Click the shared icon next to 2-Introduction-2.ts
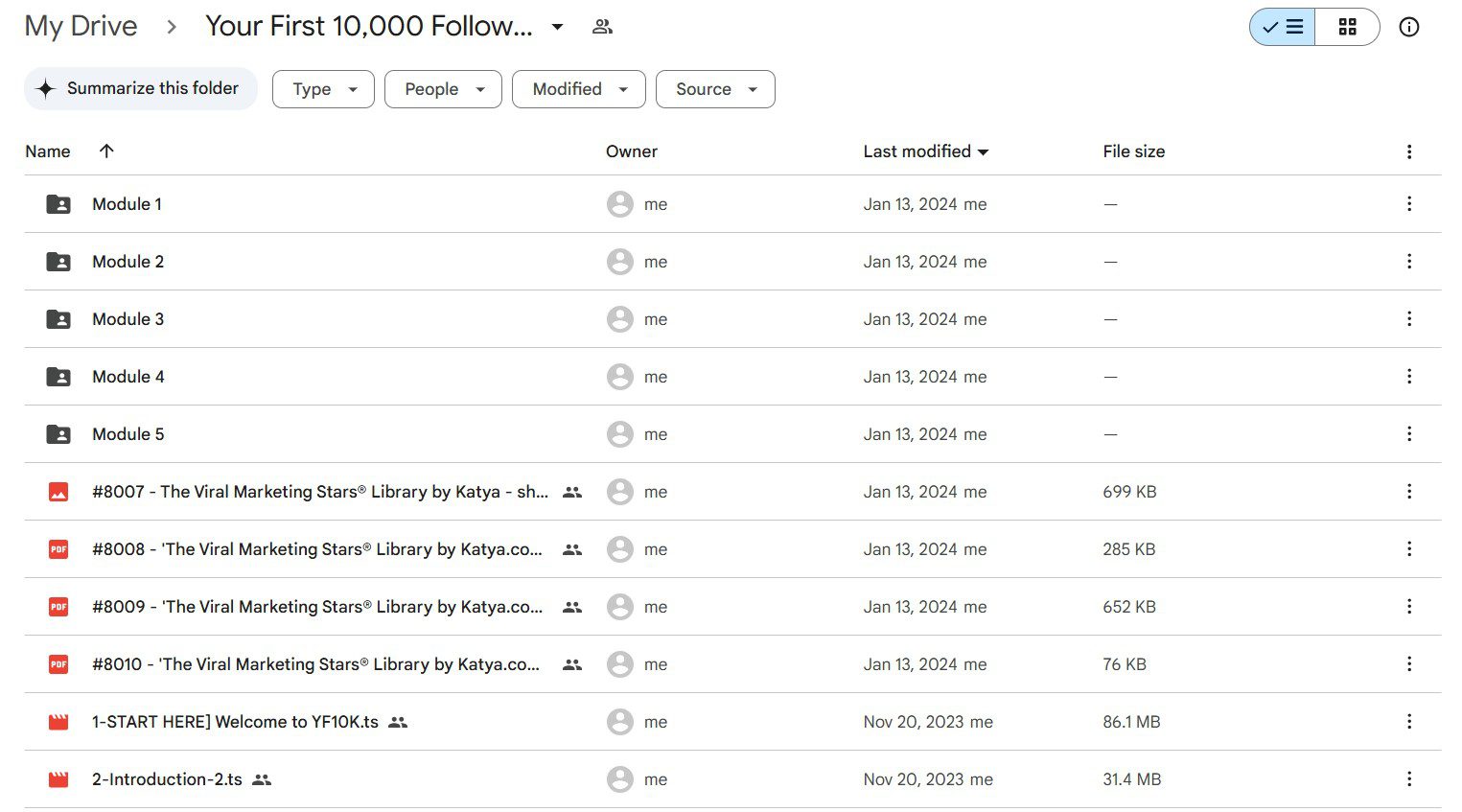Screen dimensions: 1462x812 [262, 779]
